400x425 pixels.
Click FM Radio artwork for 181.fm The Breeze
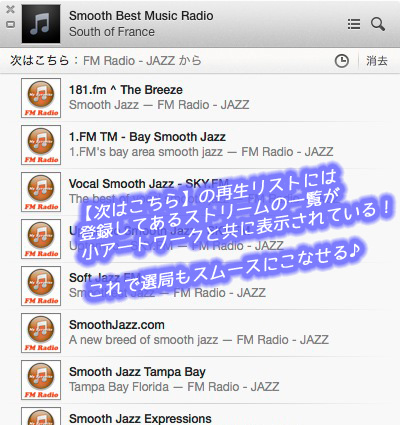41,98
